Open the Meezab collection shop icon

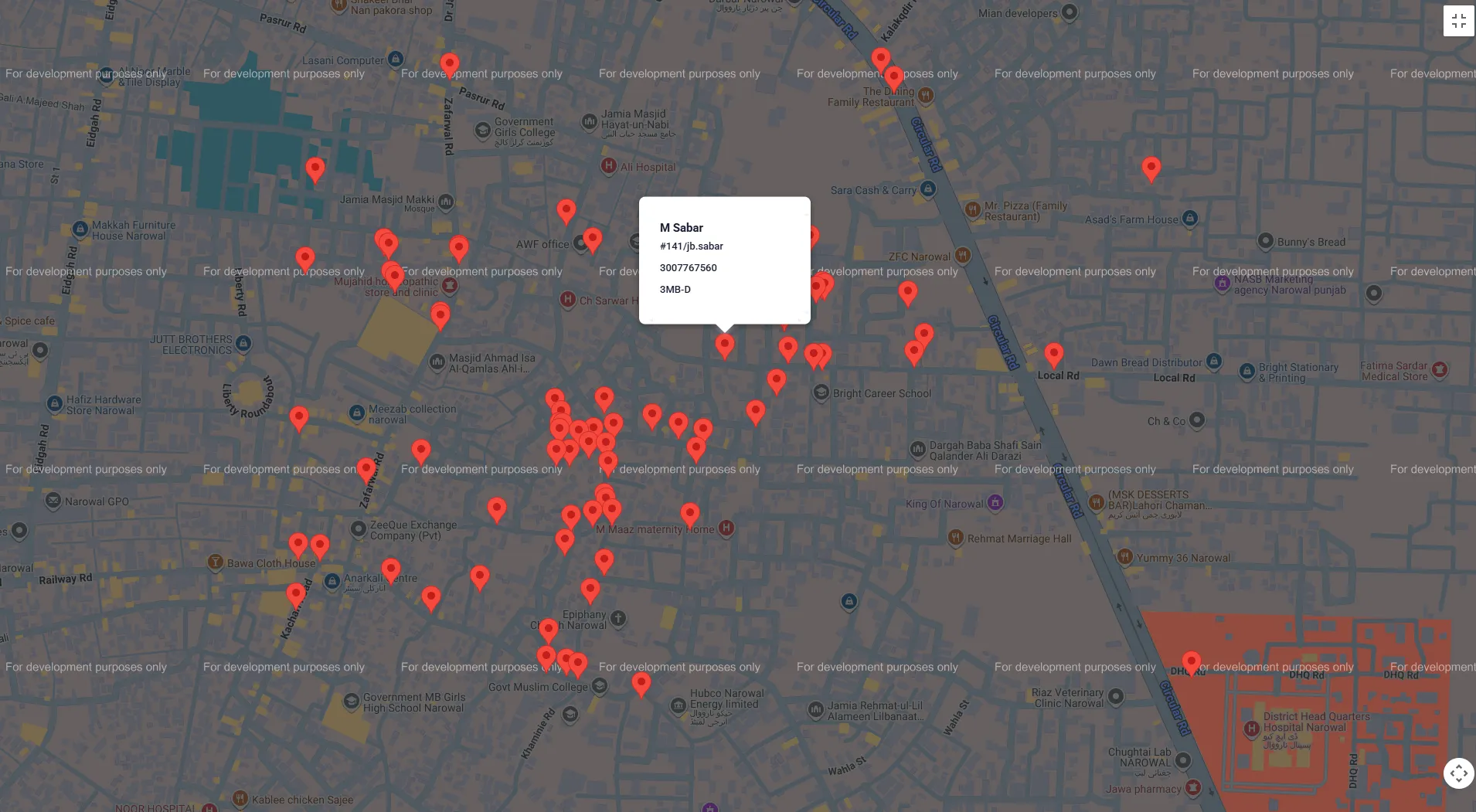pos(357,413)
